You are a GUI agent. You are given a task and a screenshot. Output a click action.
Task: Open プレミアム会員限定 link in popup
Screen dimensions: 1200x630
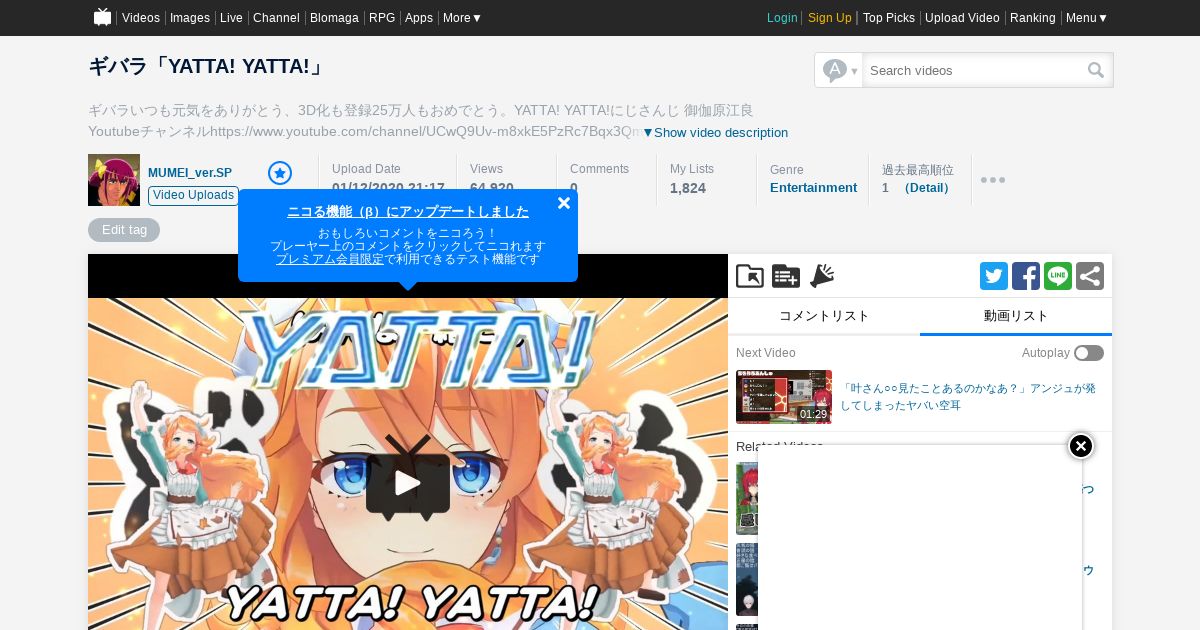click(x=330, y=259)
